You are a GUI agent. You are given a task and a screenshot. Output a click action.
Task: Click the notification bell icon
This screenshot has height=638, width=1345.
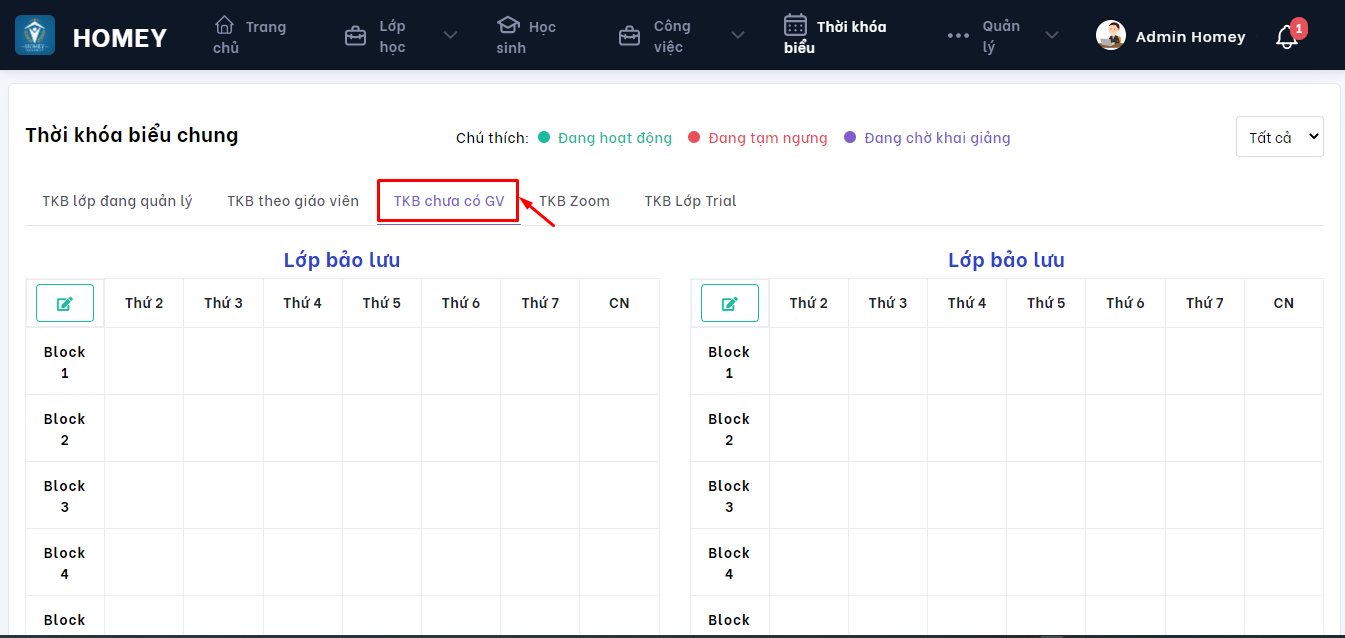coord(1286,38)
